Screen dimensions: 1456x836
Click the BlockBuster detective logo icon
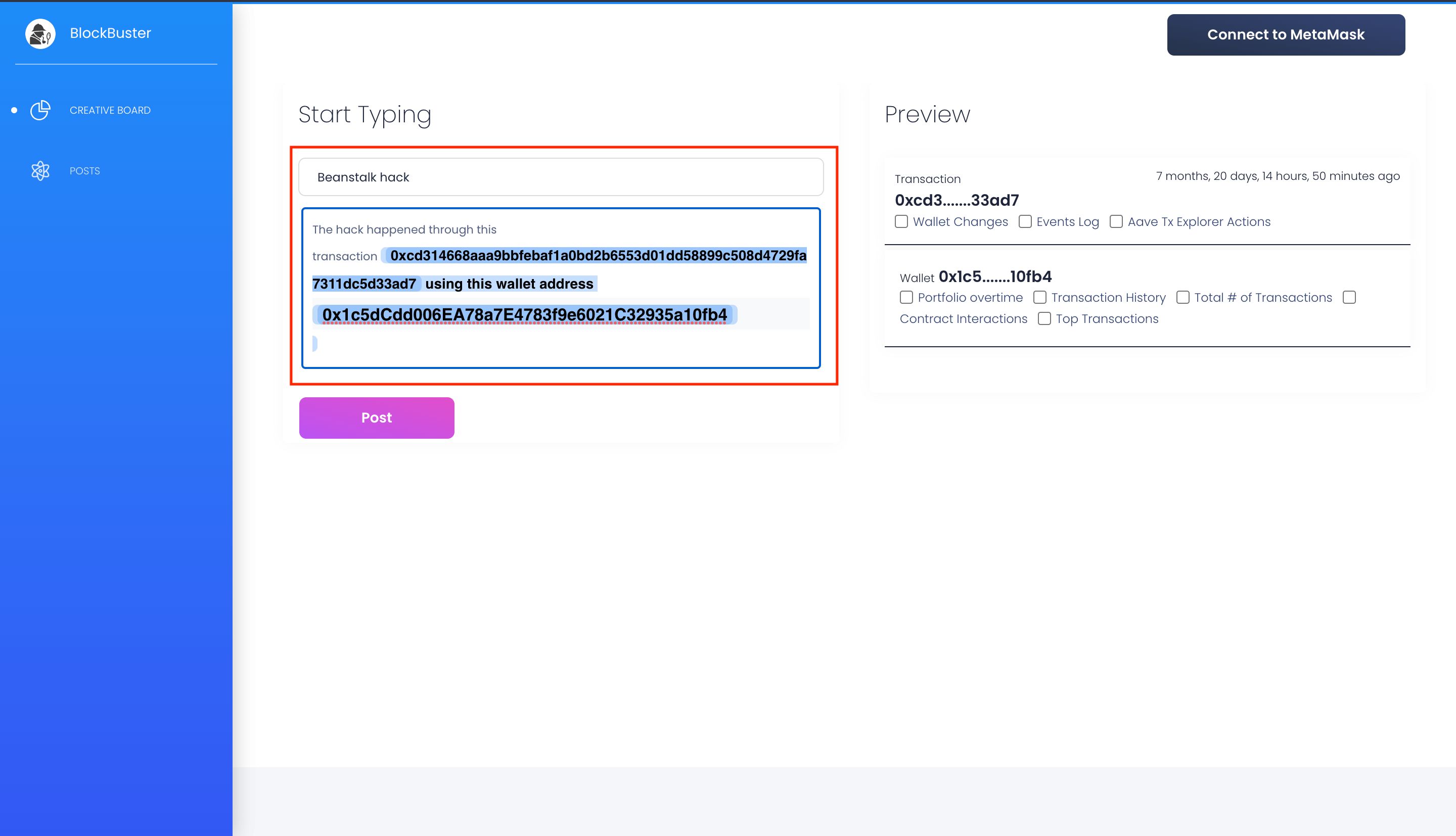[x=40, y=34]
